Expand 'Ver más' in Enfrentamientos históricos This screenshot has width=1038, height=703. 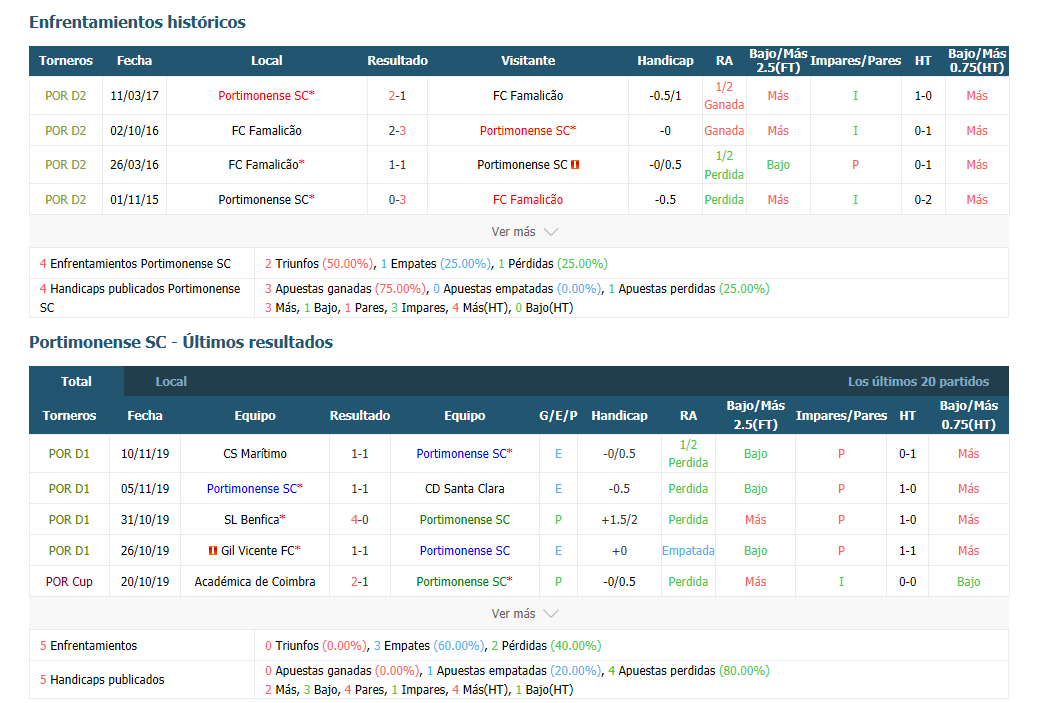click(x=524, y=232)
